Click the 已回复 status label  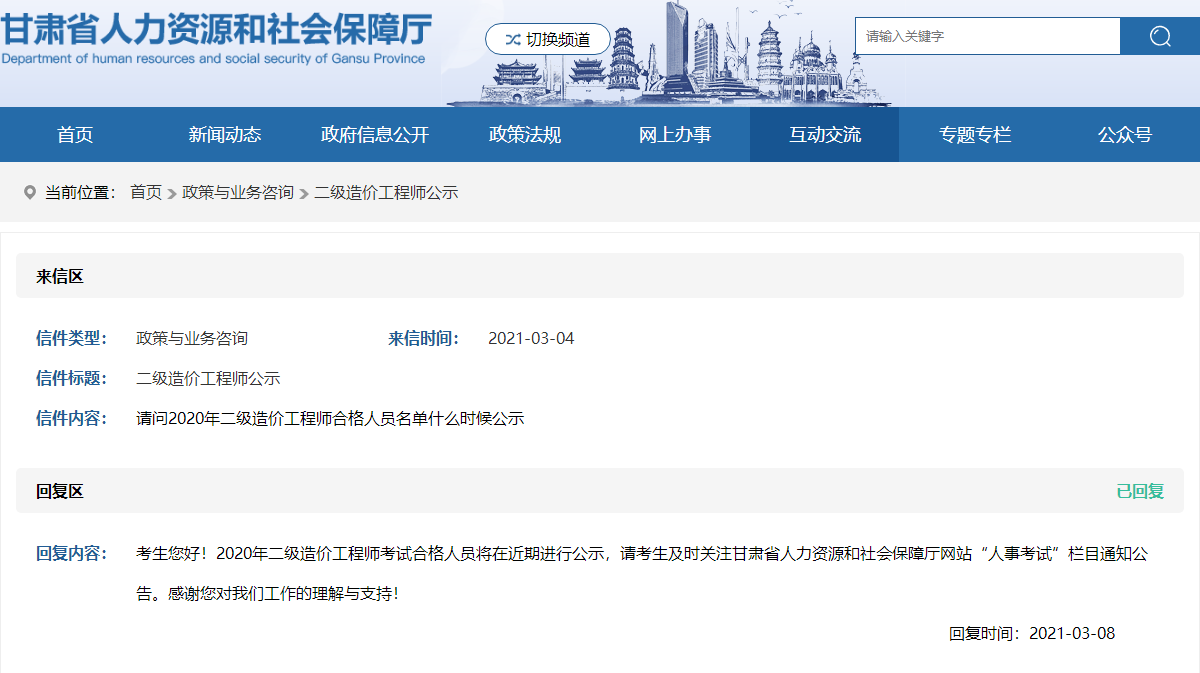point(1140,491)
